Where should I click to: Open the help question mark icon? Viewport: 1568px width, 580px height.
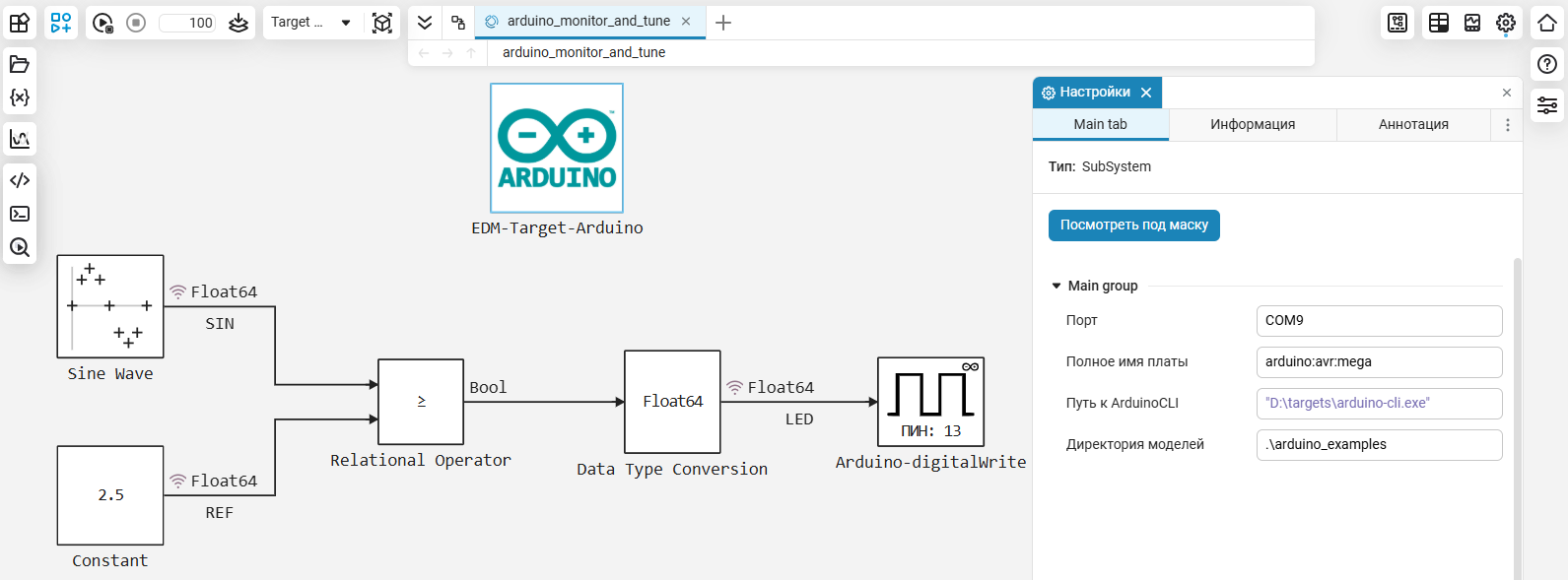tap(1547, 64)
